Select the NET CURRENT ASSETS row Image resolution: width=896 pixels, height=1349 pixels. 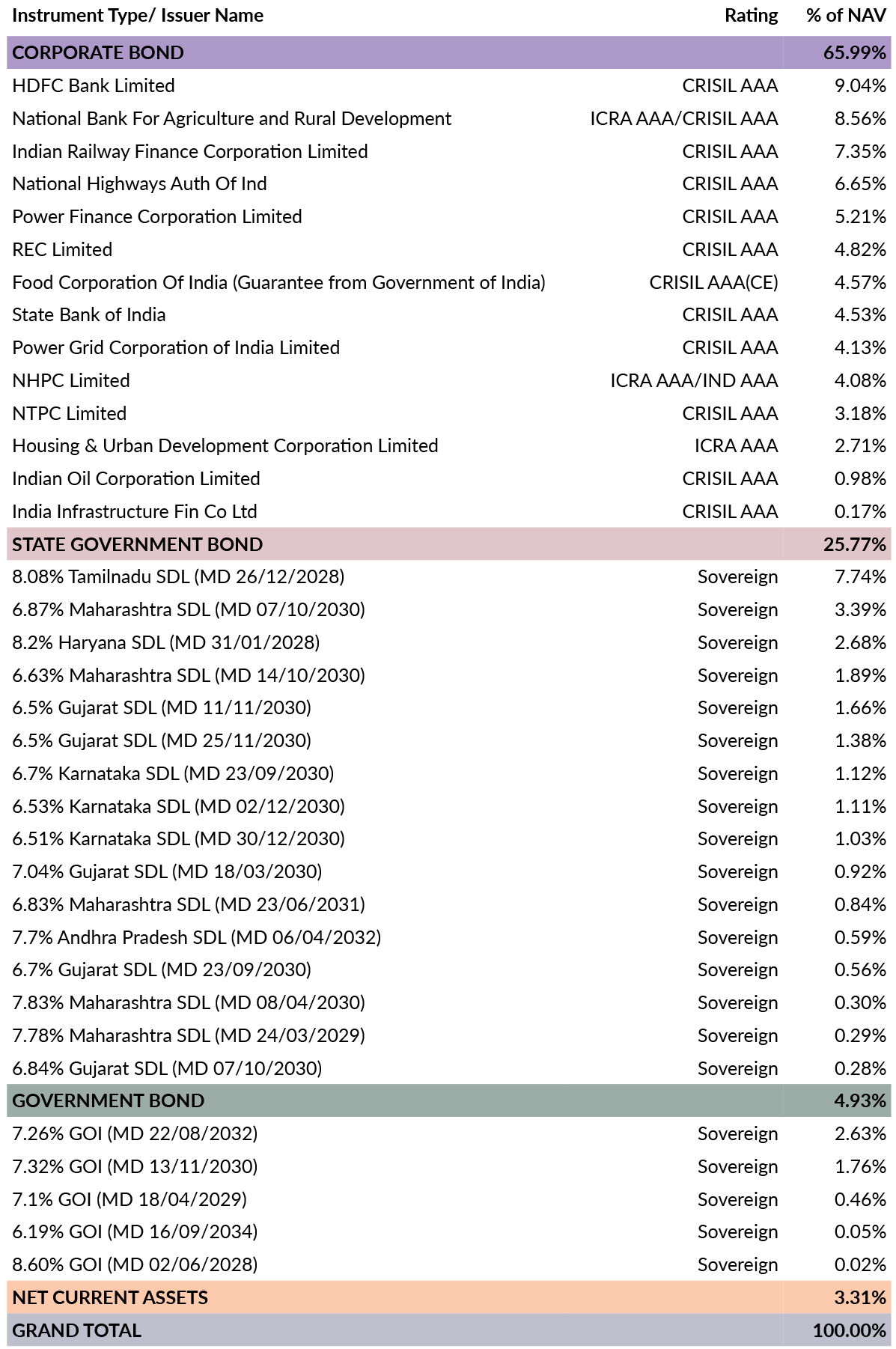448,1297
